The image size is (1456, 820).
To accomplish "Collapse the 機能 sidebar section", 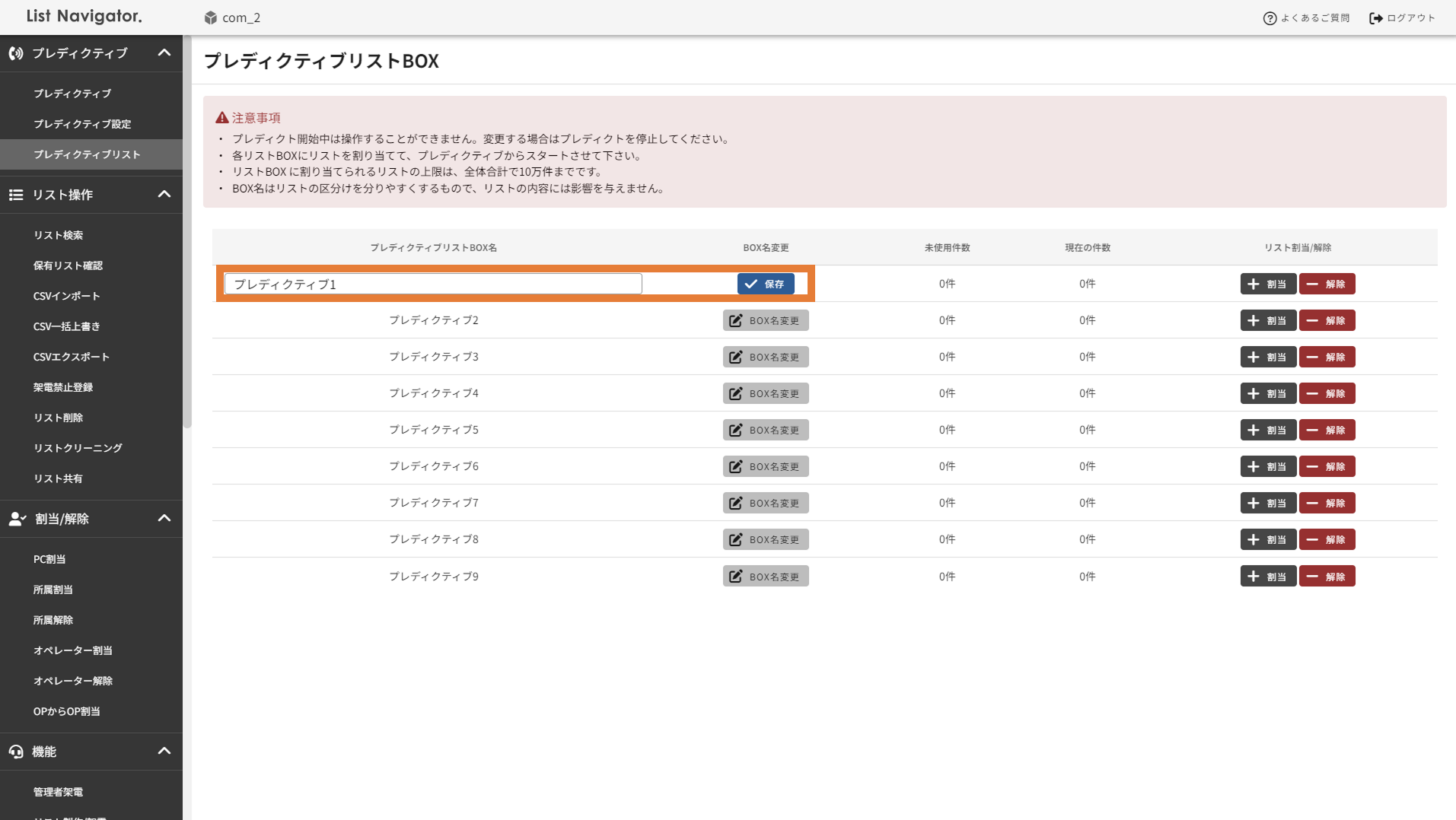I will [164, 752].
